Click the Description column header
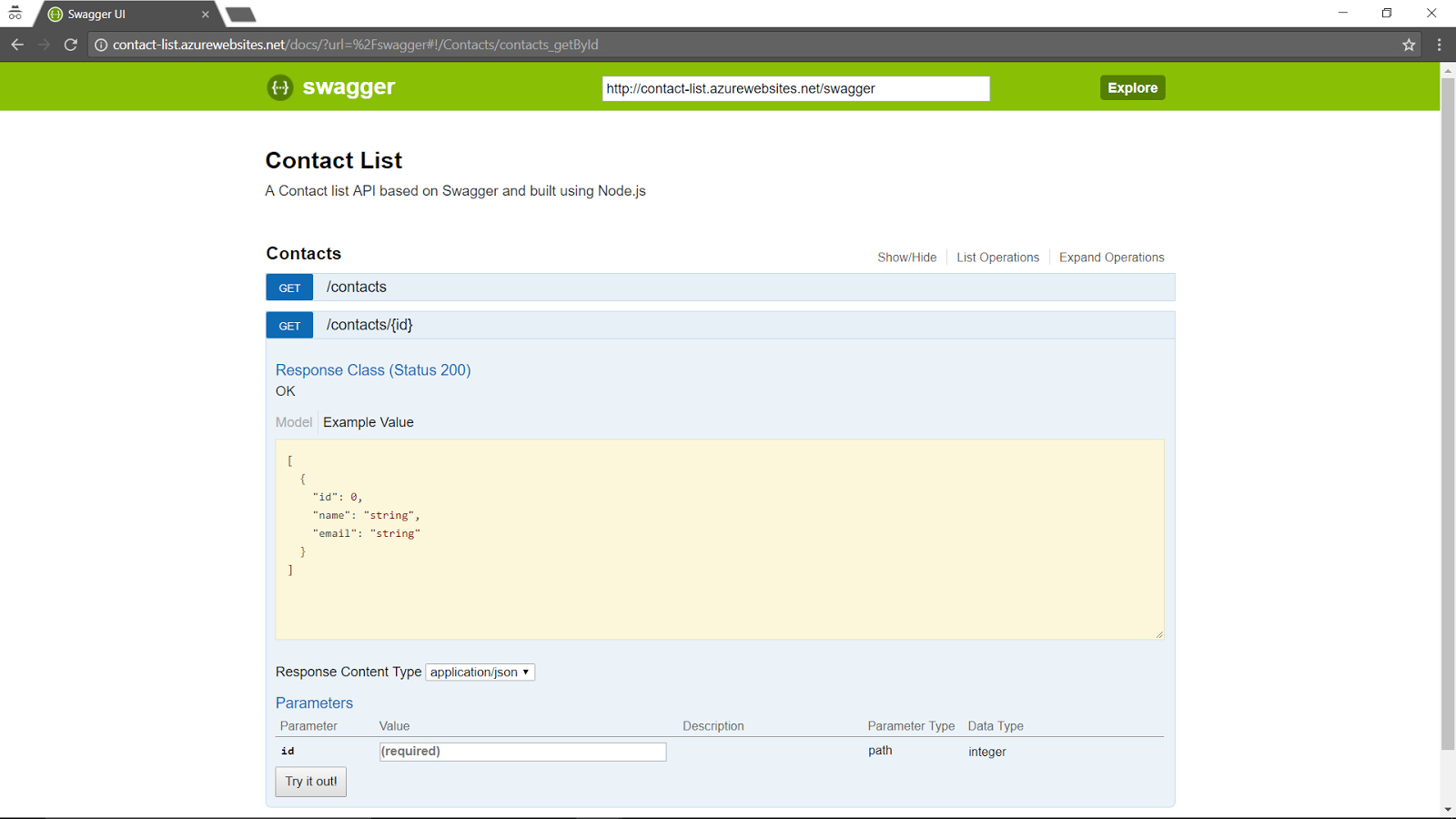This screenshot has height=819, width=1456. (713, 726)
